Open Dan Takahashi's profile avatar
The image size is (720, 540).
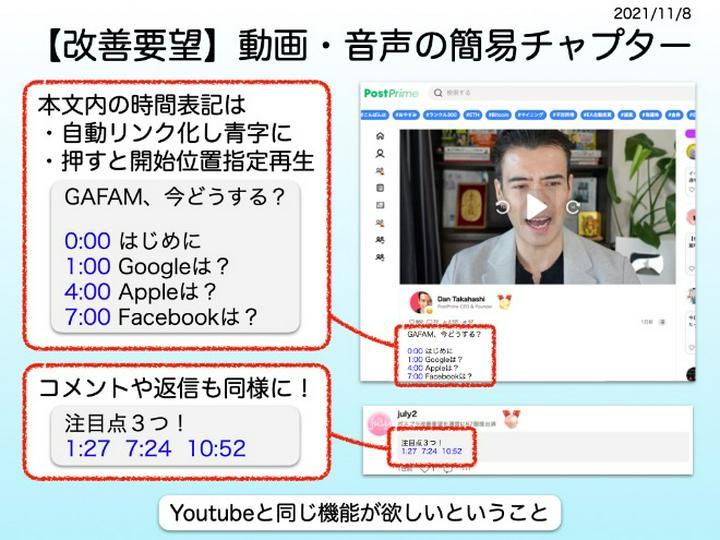click(x=421, y=302)
